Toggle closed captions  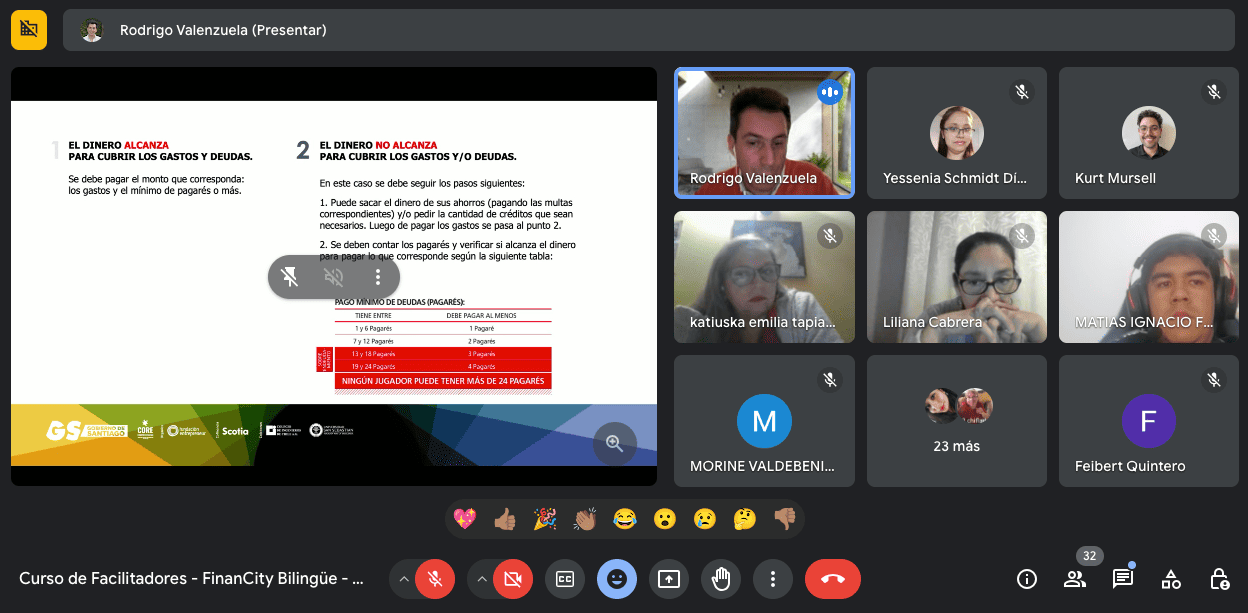[565, 579]
